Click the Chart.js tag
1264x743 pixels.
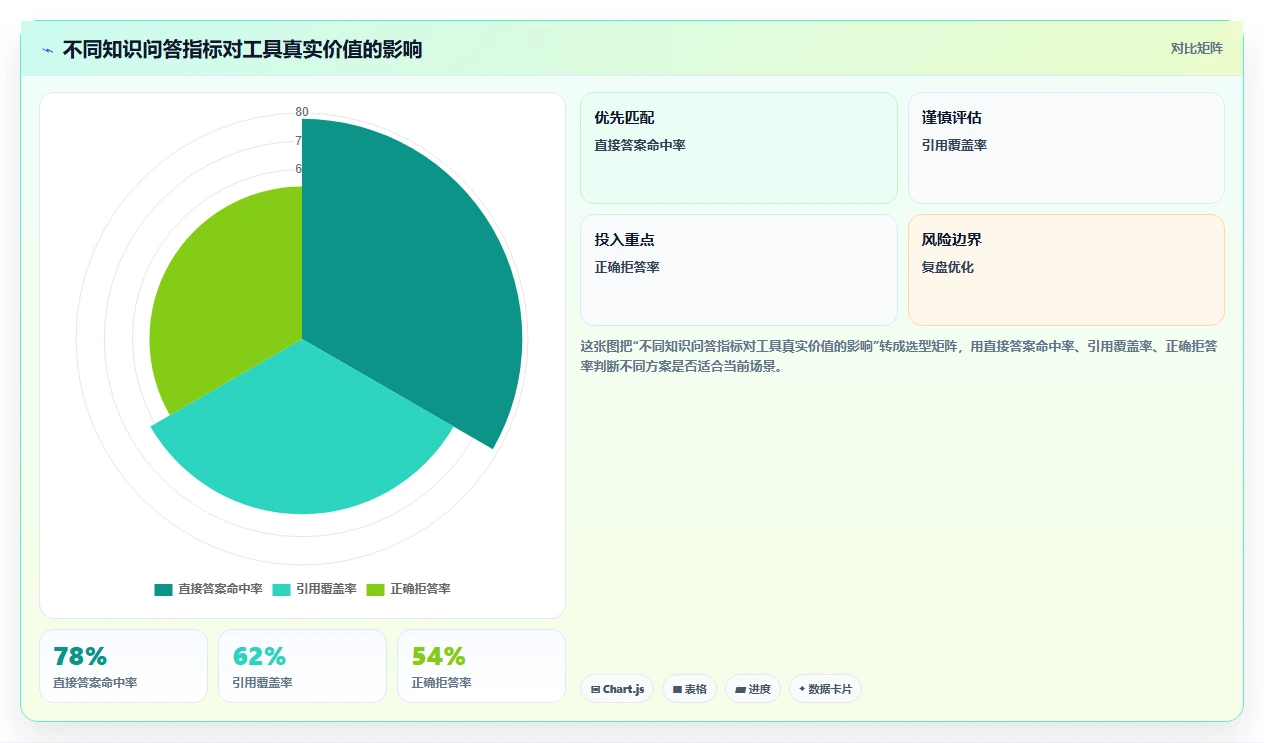click(617, 689)
